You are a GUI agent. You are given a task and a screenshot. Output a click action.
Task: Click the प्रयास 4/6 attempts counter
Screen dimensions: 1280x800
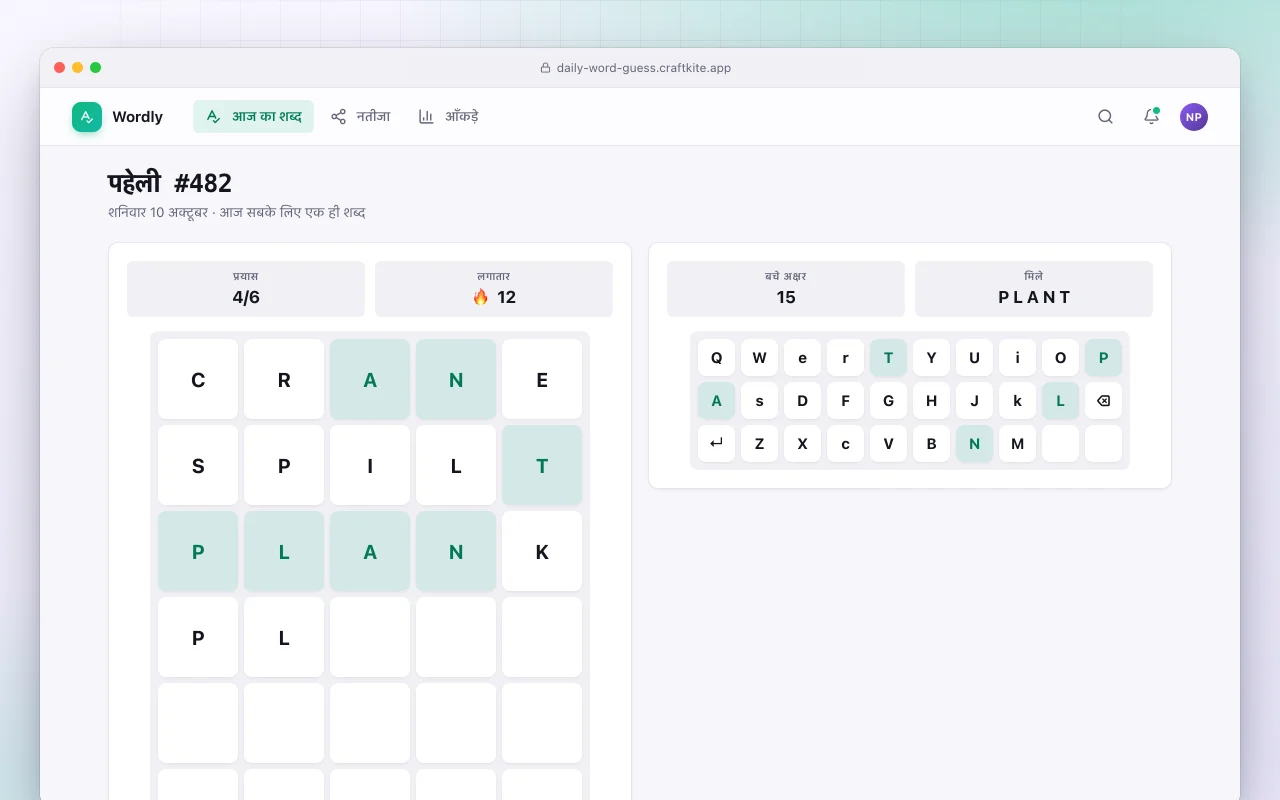pos(246,289)
